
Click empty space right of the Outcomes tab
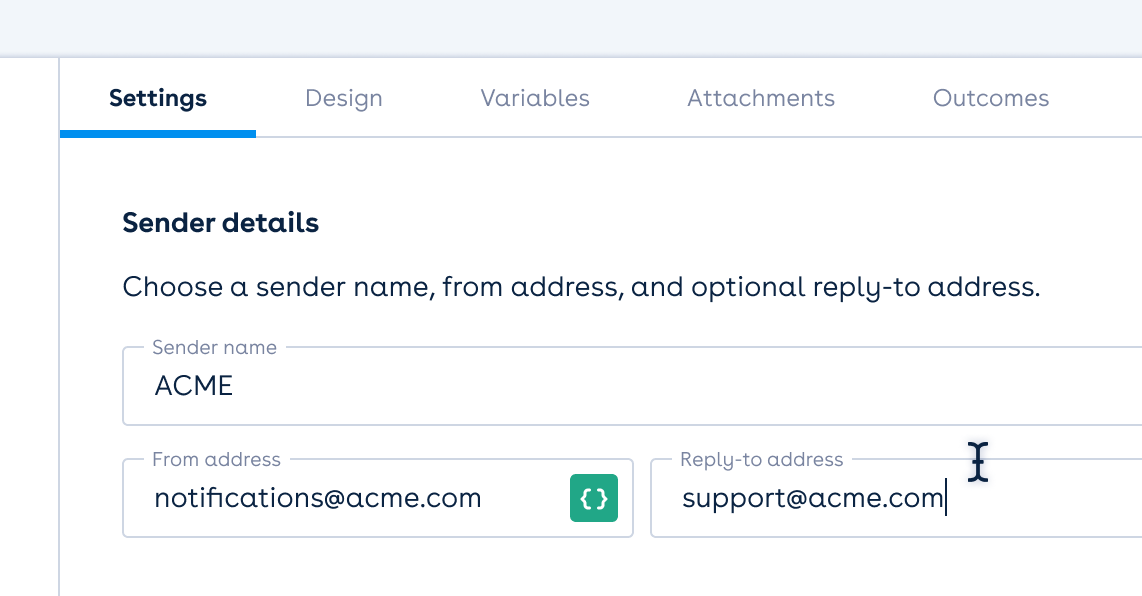pos(1100,98)
